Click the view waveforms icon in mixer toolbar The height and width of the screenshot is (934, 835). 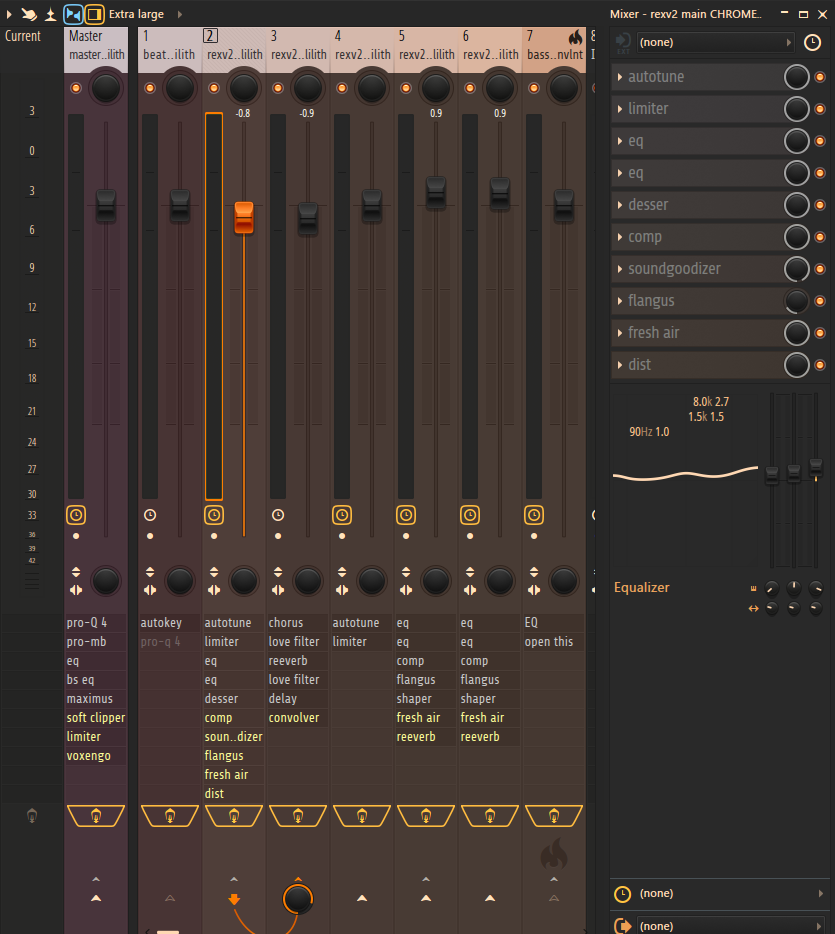(x=51, y=14)
